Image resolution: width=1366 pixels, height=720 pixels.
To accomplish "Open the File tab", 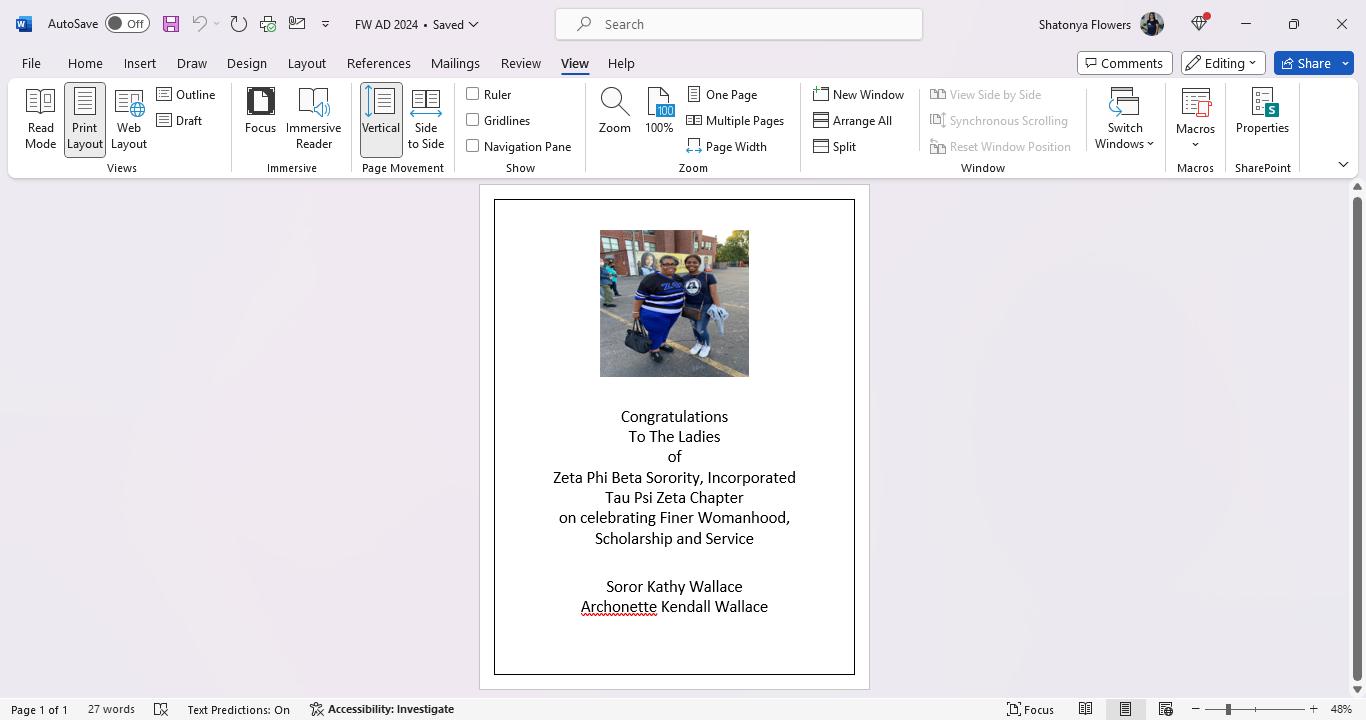I will pyautogui.click(x=31, y=63).
